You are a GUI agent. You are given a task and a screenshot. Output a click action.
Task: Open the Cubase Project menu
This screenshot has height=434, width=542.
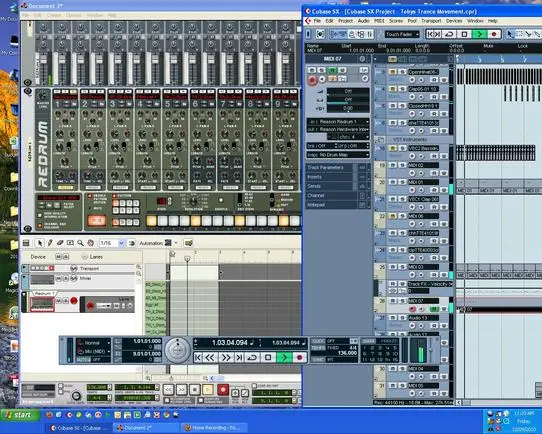pyautogui.click(x=345, y=21)
